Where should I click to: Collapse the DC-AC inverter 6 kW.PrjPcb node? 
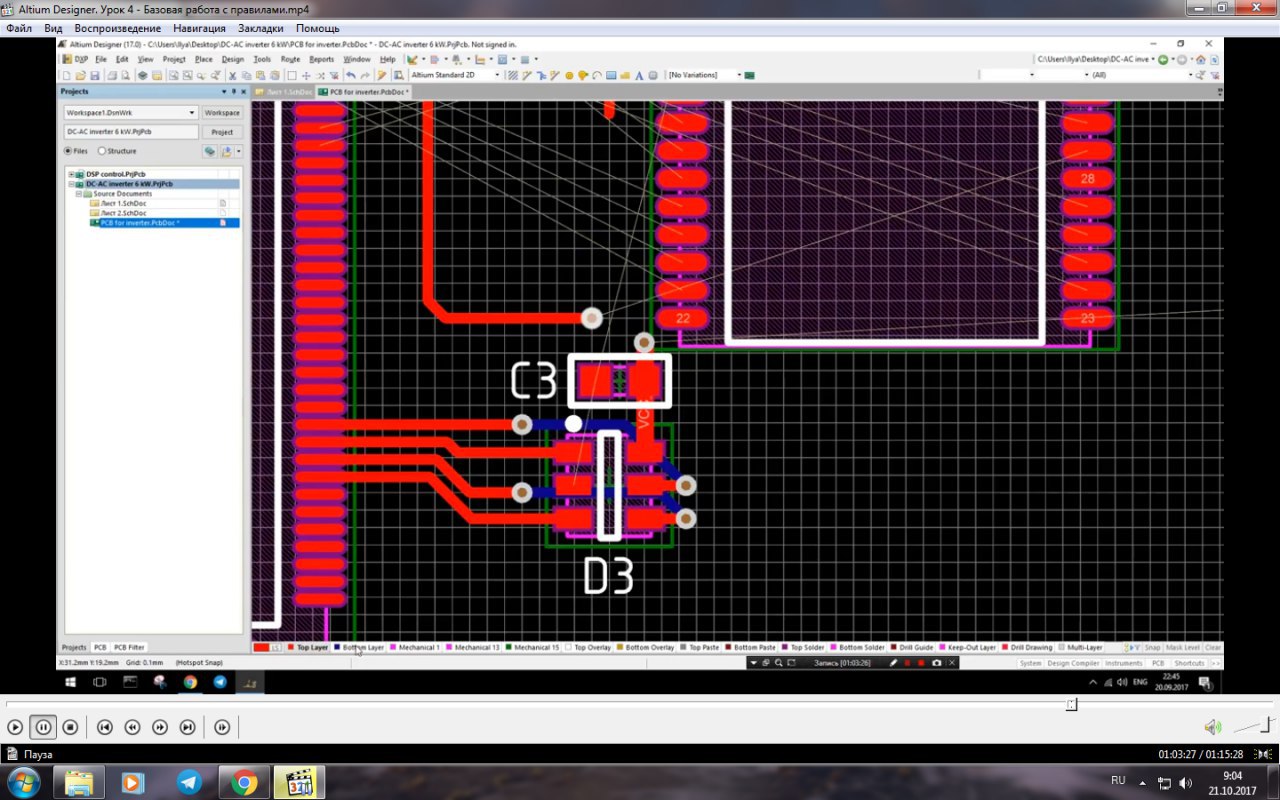71,184
